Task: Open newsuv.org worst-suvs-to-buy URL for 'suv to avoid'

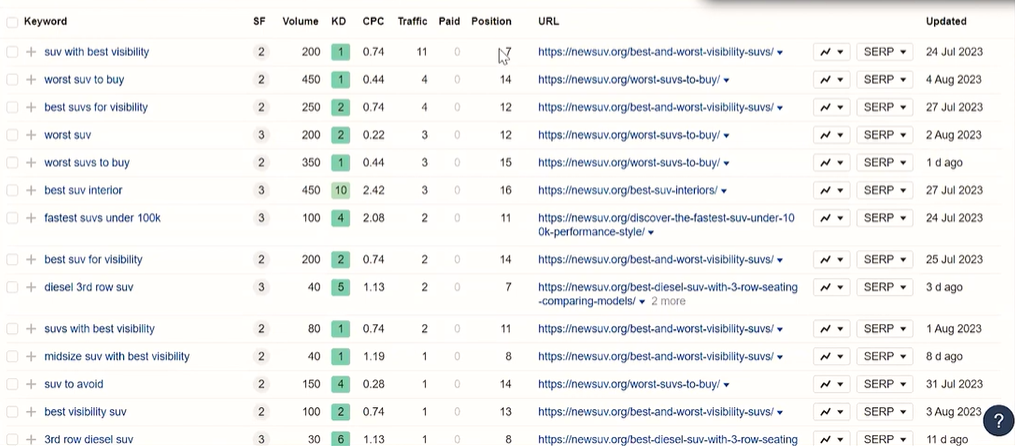Action: 628,384
